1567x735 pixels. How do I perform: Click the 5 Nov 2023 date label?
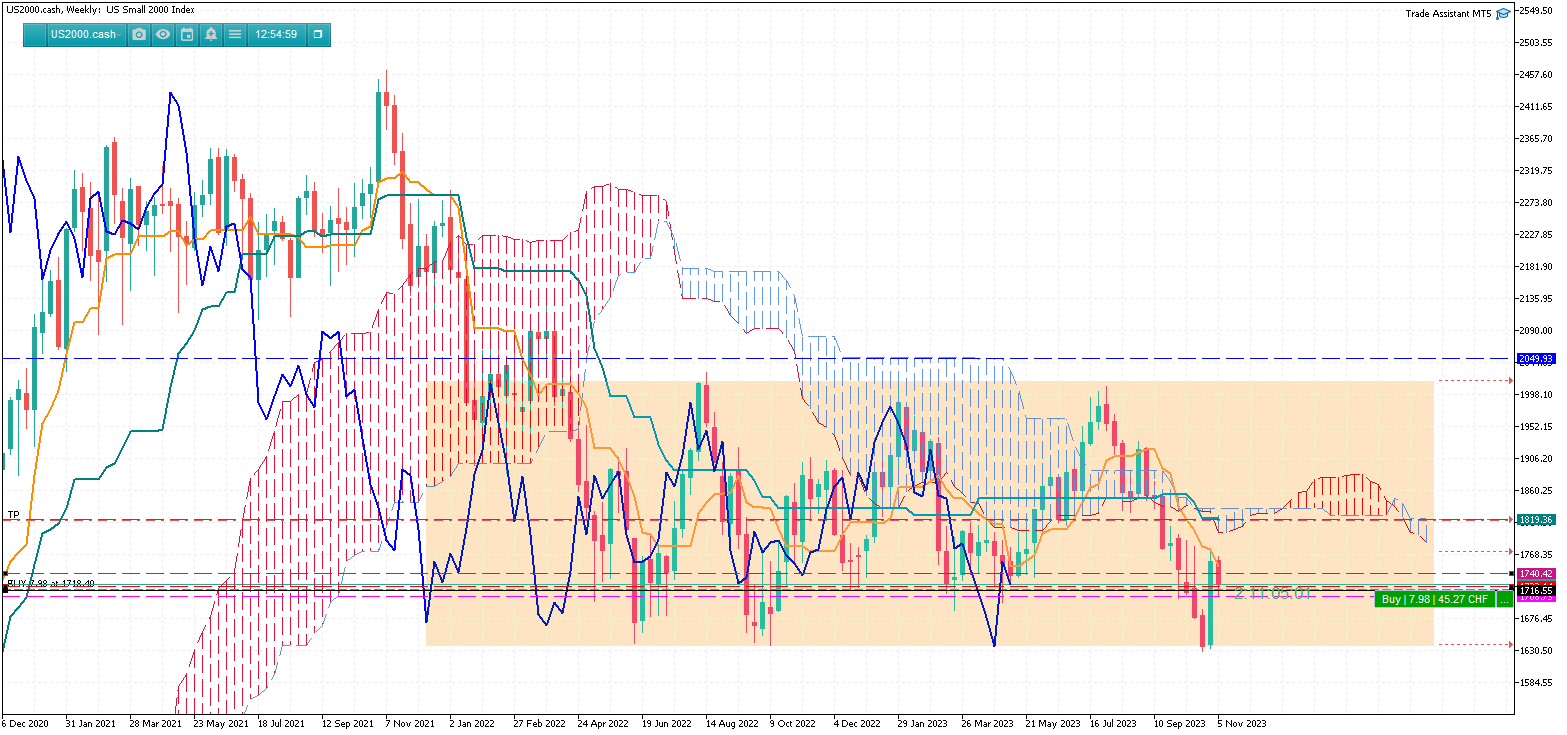click(x=1243, y=722)
